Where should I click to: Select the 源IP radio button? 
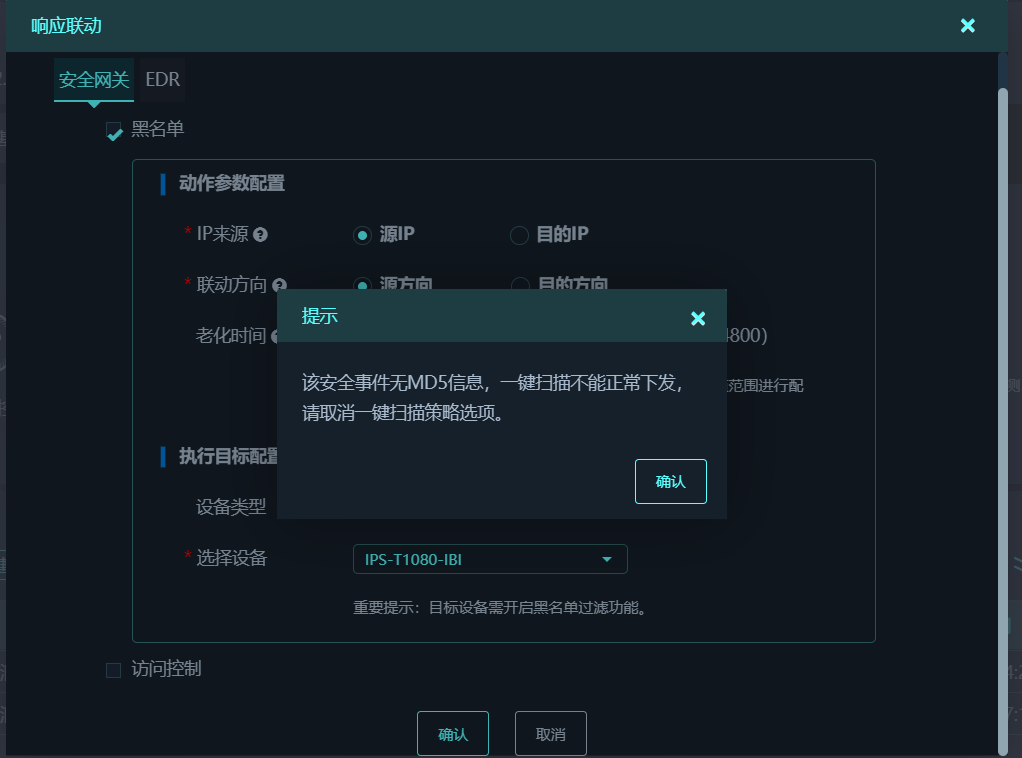pyautogui.click(x=362, y=235)
